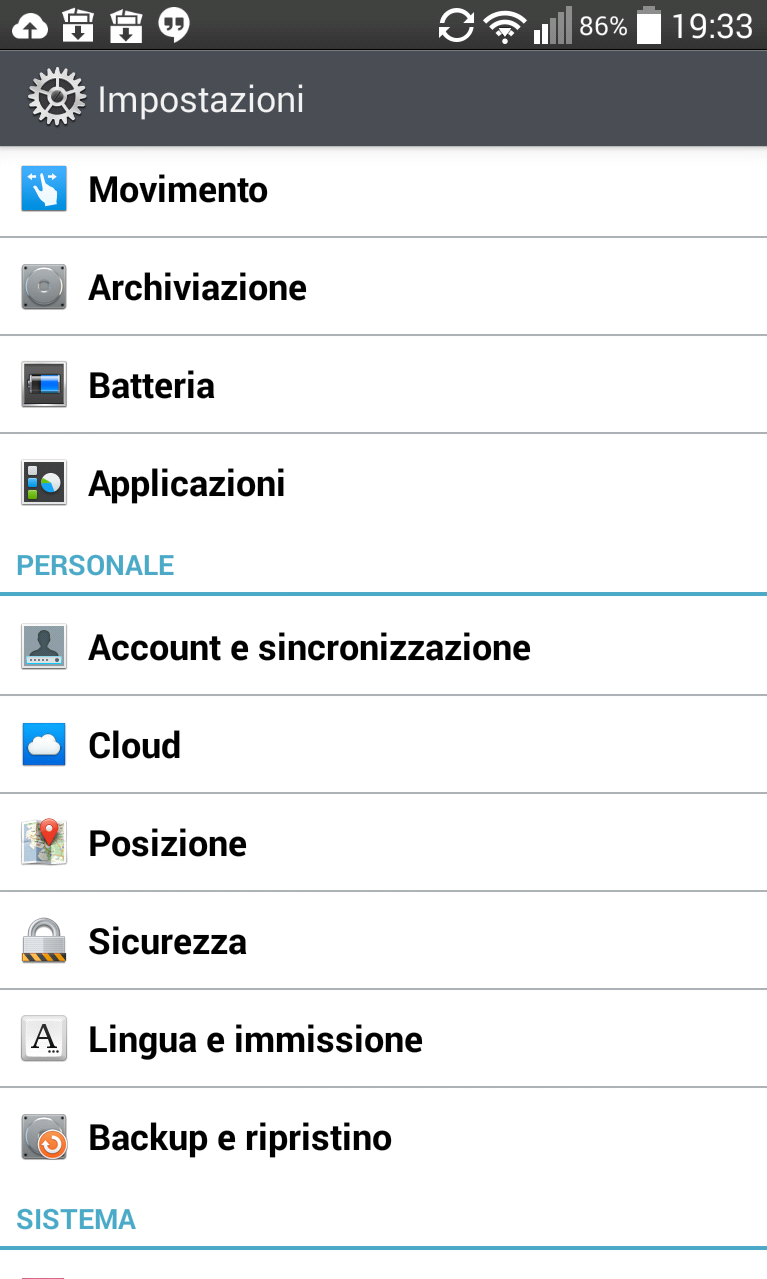Tap the Sicurezza padlock icon

[x=44, y=941]
